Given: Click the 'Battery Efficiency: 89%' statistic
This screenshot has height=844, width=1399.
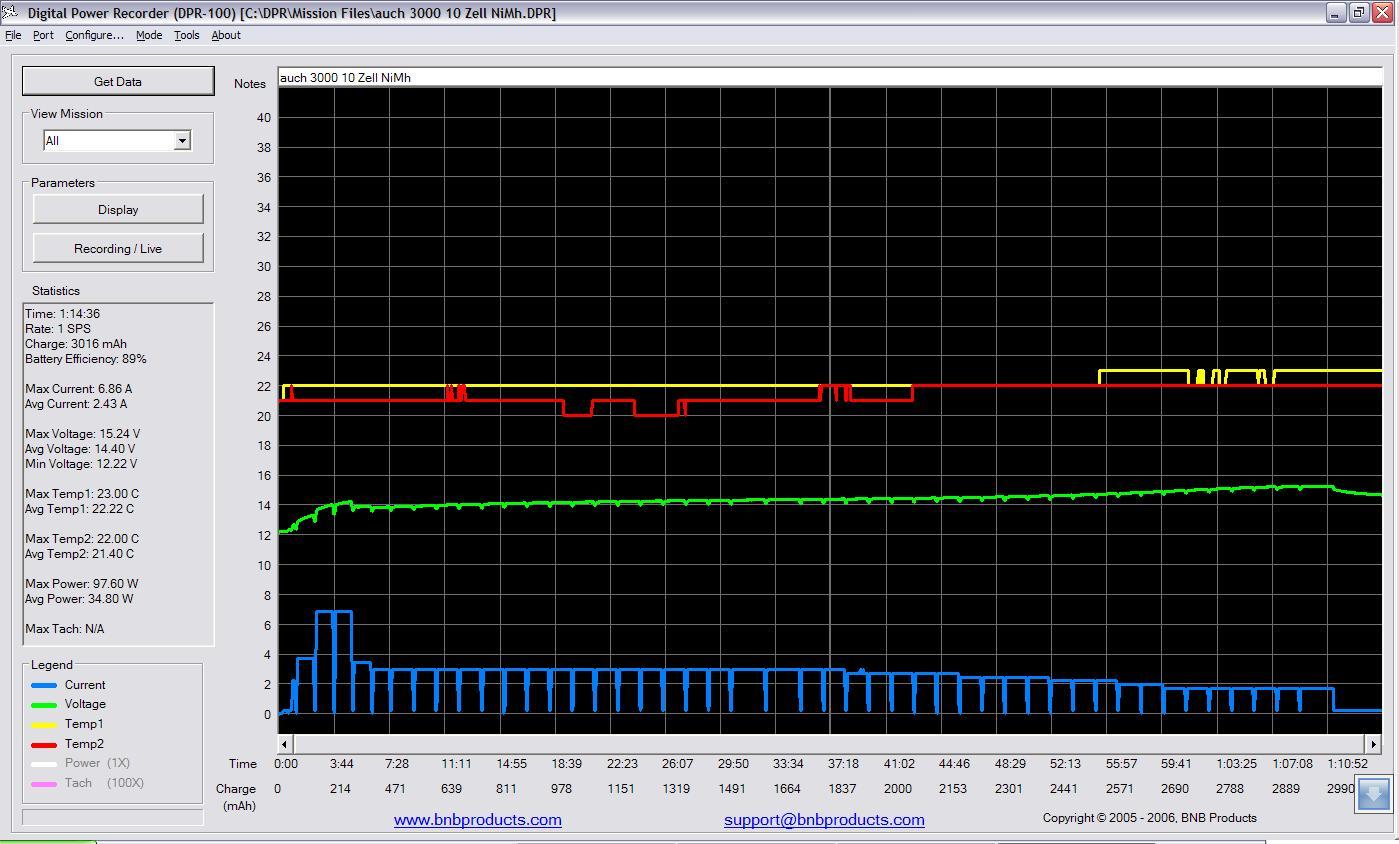Looking at the screenshot, I should click(x=86, y=359).
